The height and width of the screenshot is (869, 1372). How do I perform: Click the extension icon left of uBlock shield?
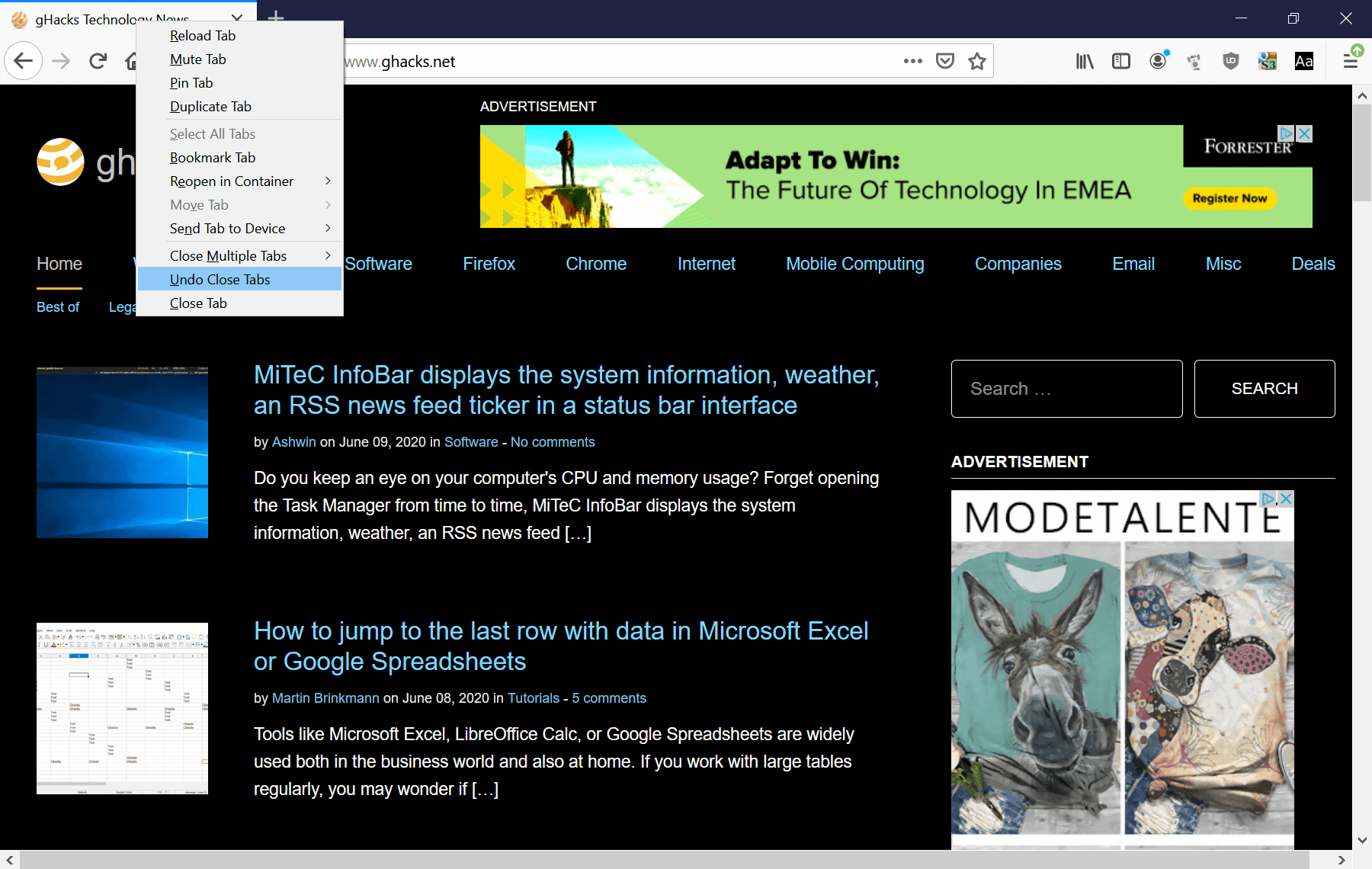1194,61
